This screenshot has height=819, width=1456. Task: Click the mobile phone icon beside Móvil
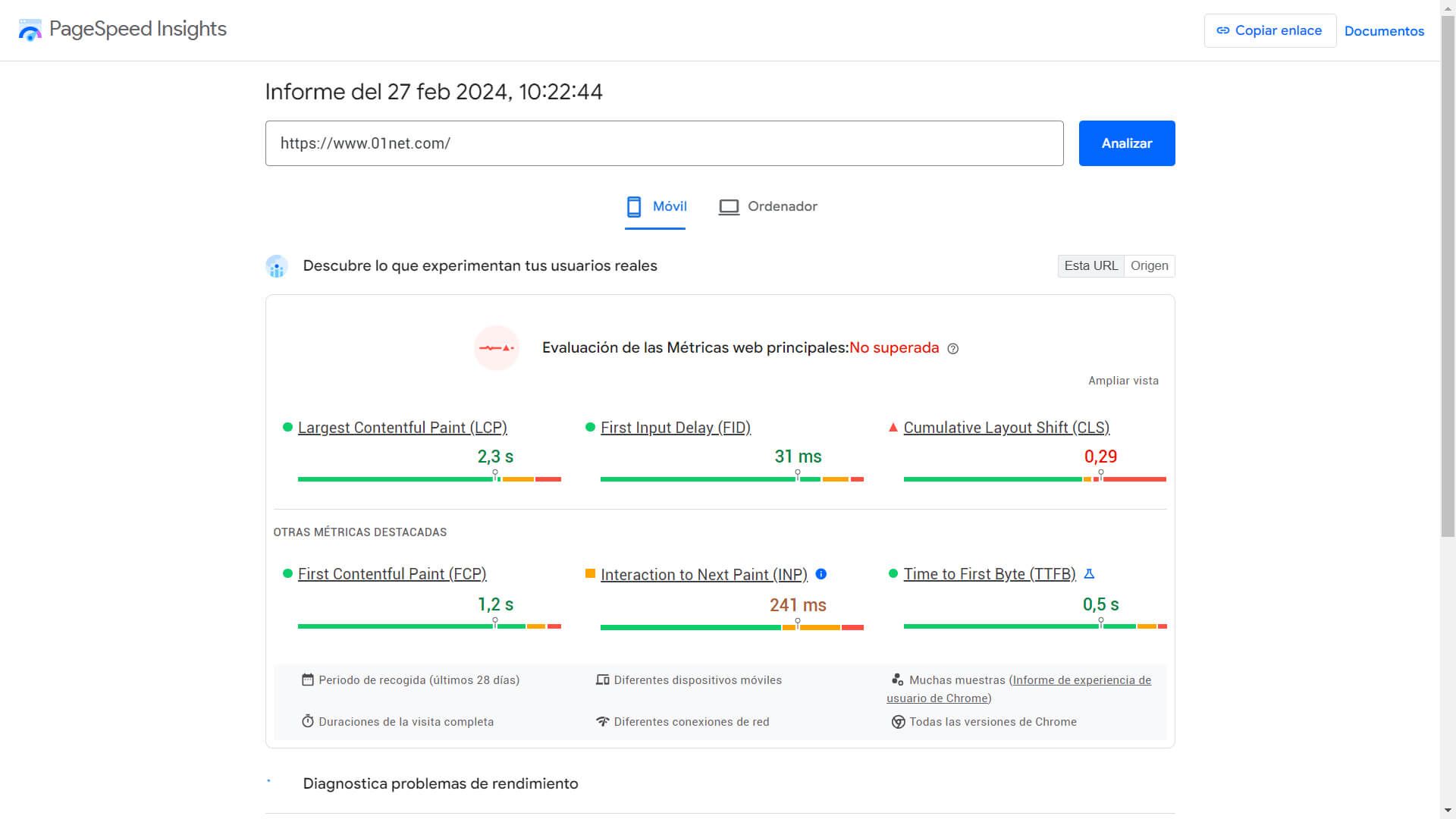[x=634, y=206]
